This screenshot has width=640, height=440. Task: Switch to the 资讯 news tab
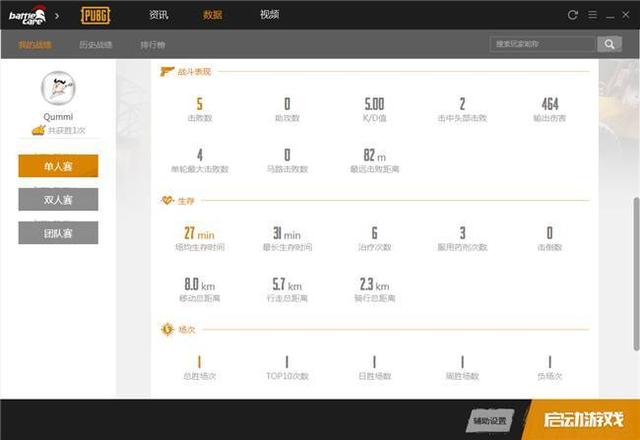[x=158, y=15]
